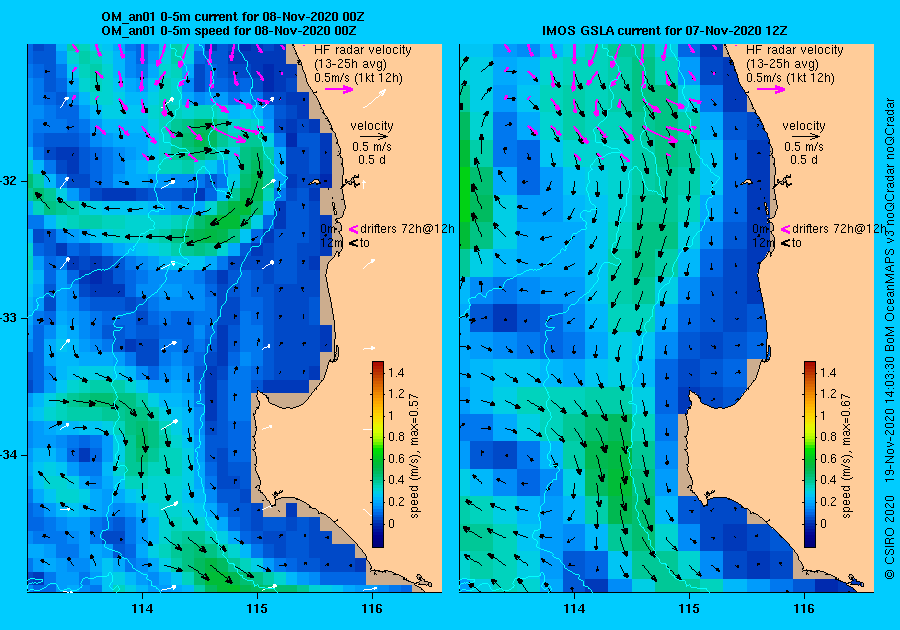This screenshot has height=630, width=900.
Task: Click the '(13-25h avg)' text in right map
Action: [782, 64]
